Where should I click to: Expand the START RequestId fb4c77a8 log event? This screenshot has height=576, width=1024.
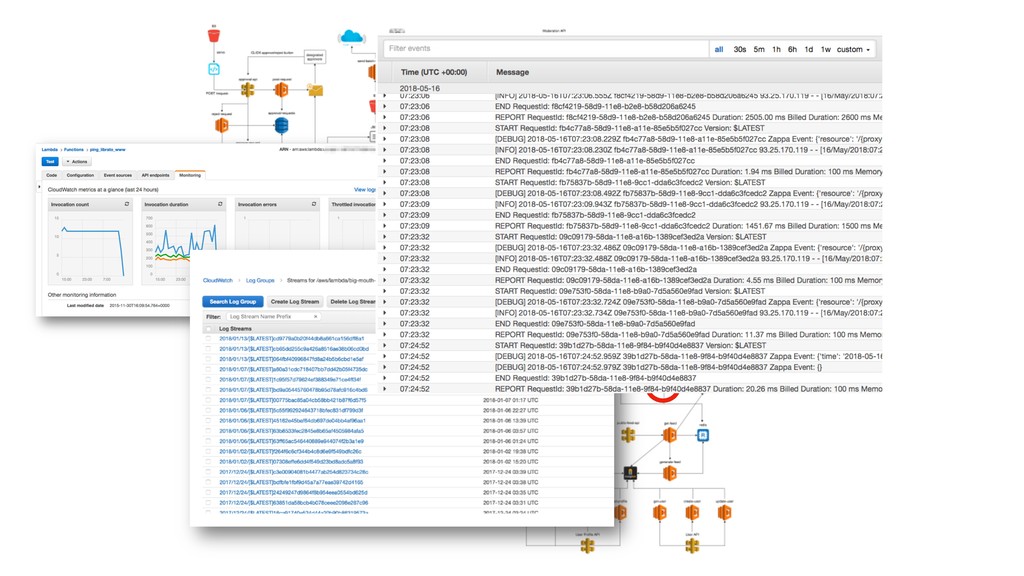point(385,128)
